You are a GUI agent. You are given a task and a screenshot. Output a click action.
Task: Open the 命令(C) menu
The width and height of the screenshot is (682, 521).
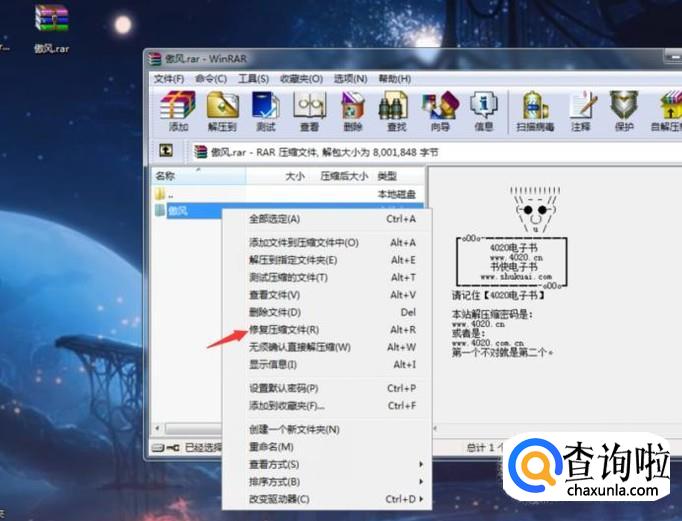tap(211, 79)
